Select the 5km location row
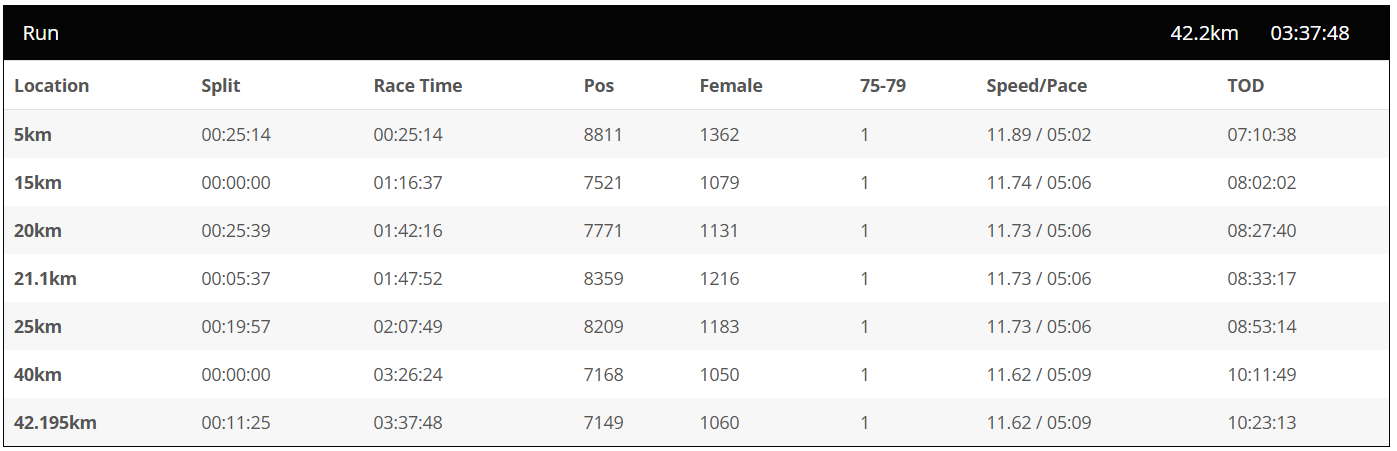Image resolution: width=1397 pixels, height=451 pixels. click(x=33, y=134)
